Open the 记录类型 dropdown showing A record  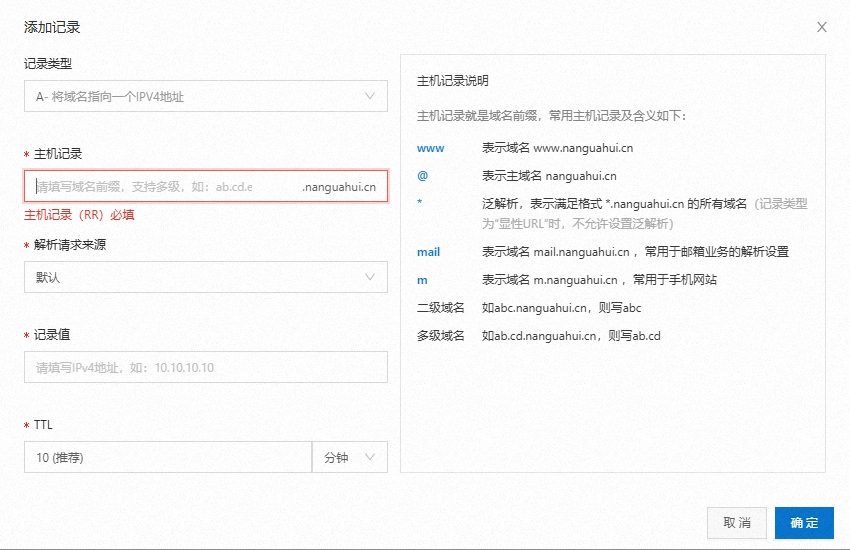[190, 97]
